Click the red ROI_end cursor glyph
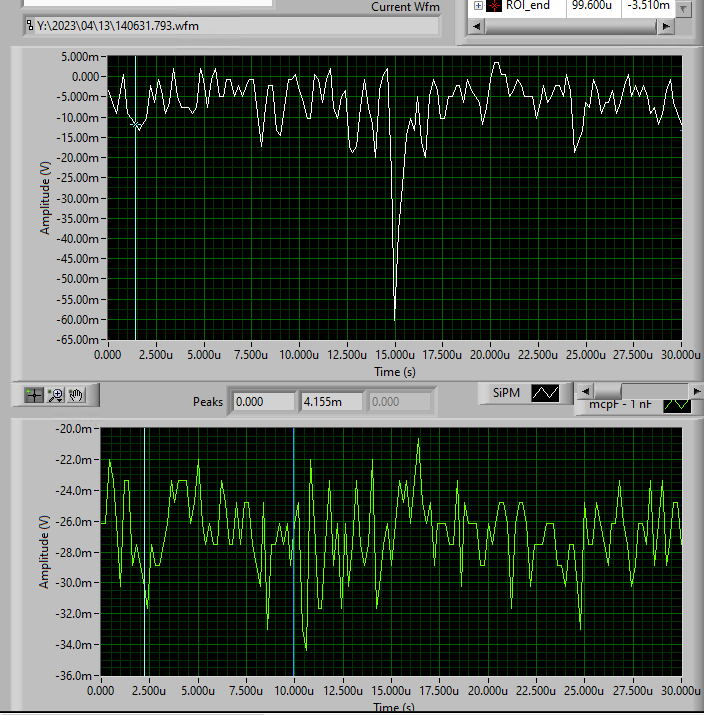The width and height of the screenshot is (704, 715). point(494,5)
